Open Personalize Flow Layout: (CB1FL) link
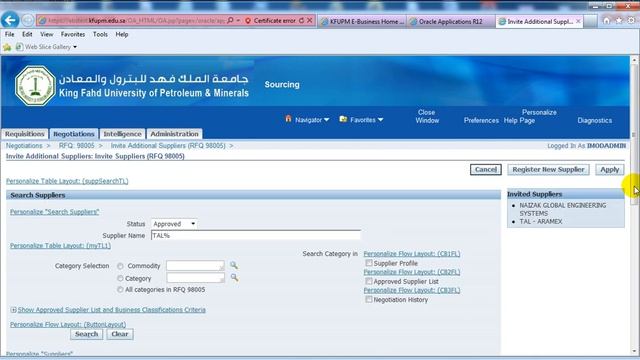 tap(412, 253)
